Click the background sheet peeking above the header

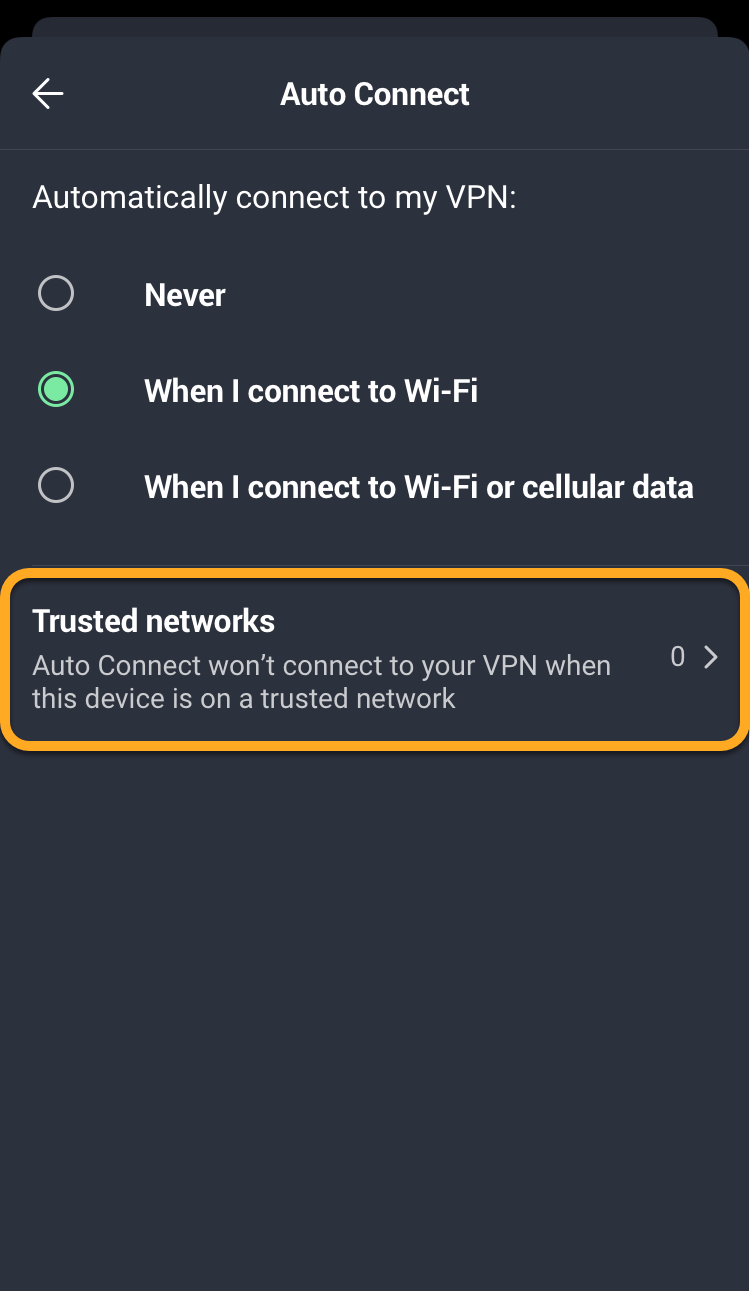point(375,27)
